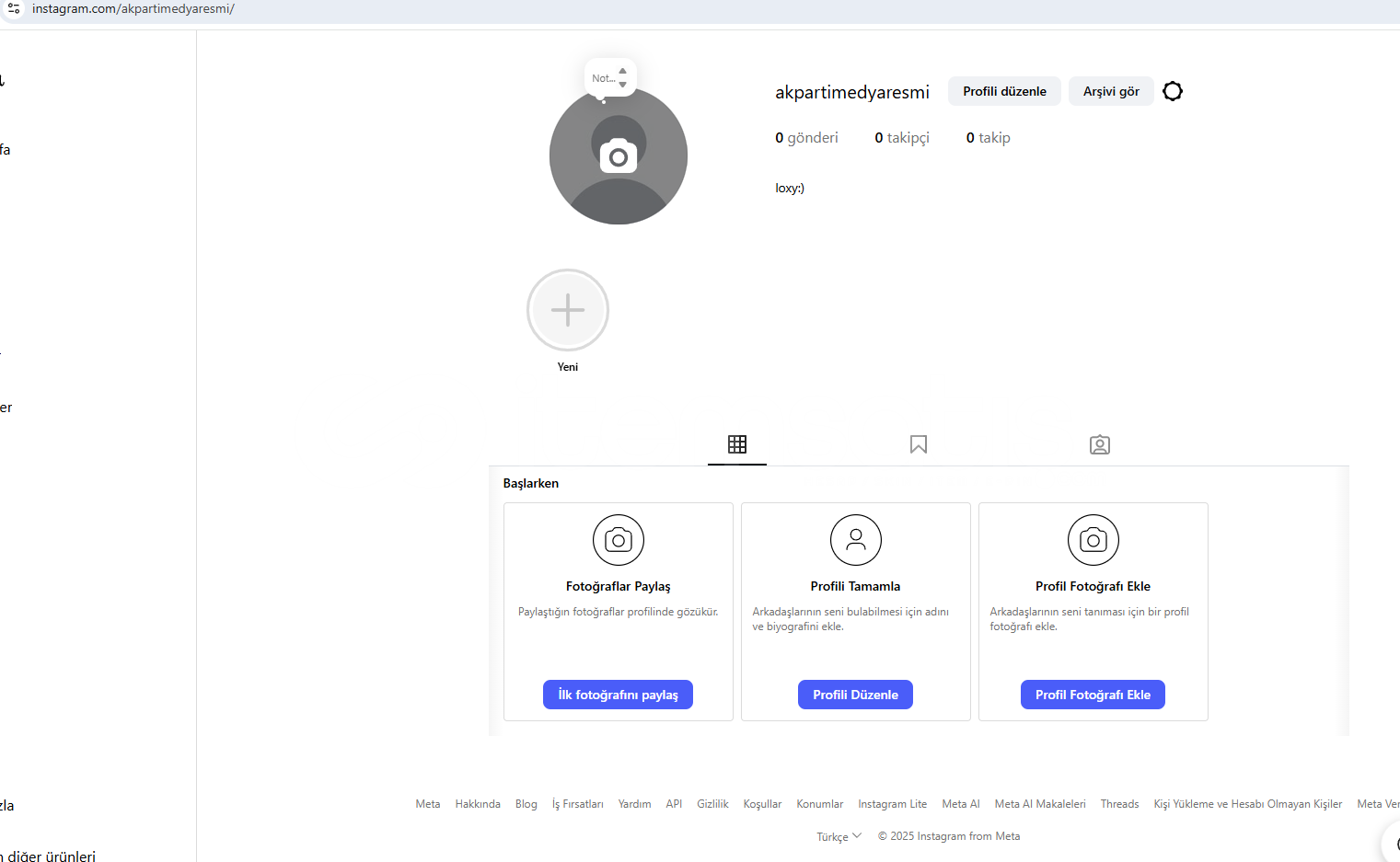Click camera icon in Profil Fotoğrafı Ekle card
Viewport: 1400px width, 862px height.
(x=1093, y=540)
